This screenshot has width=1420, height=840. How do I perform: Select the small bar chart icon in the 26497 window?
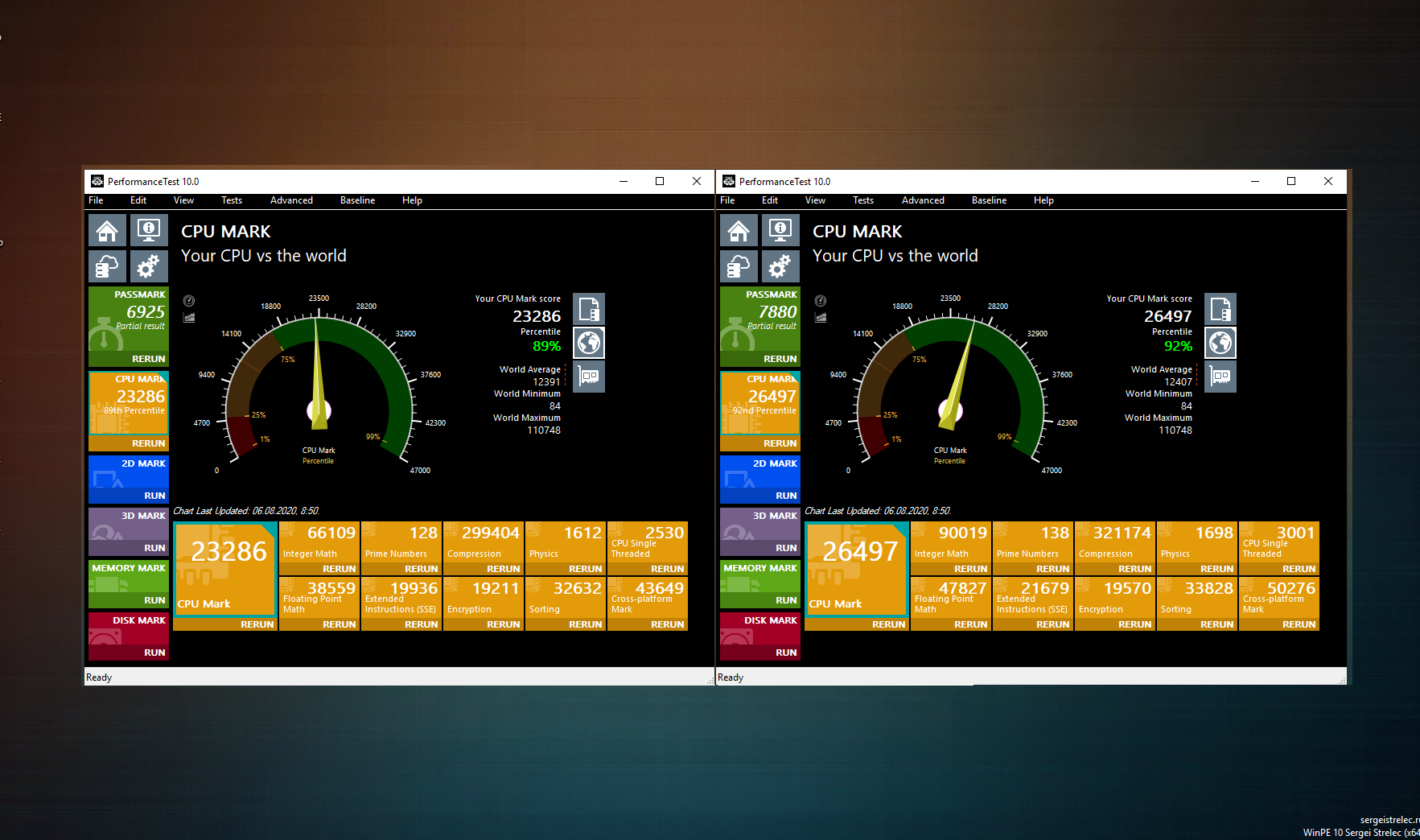coord(821,318)
